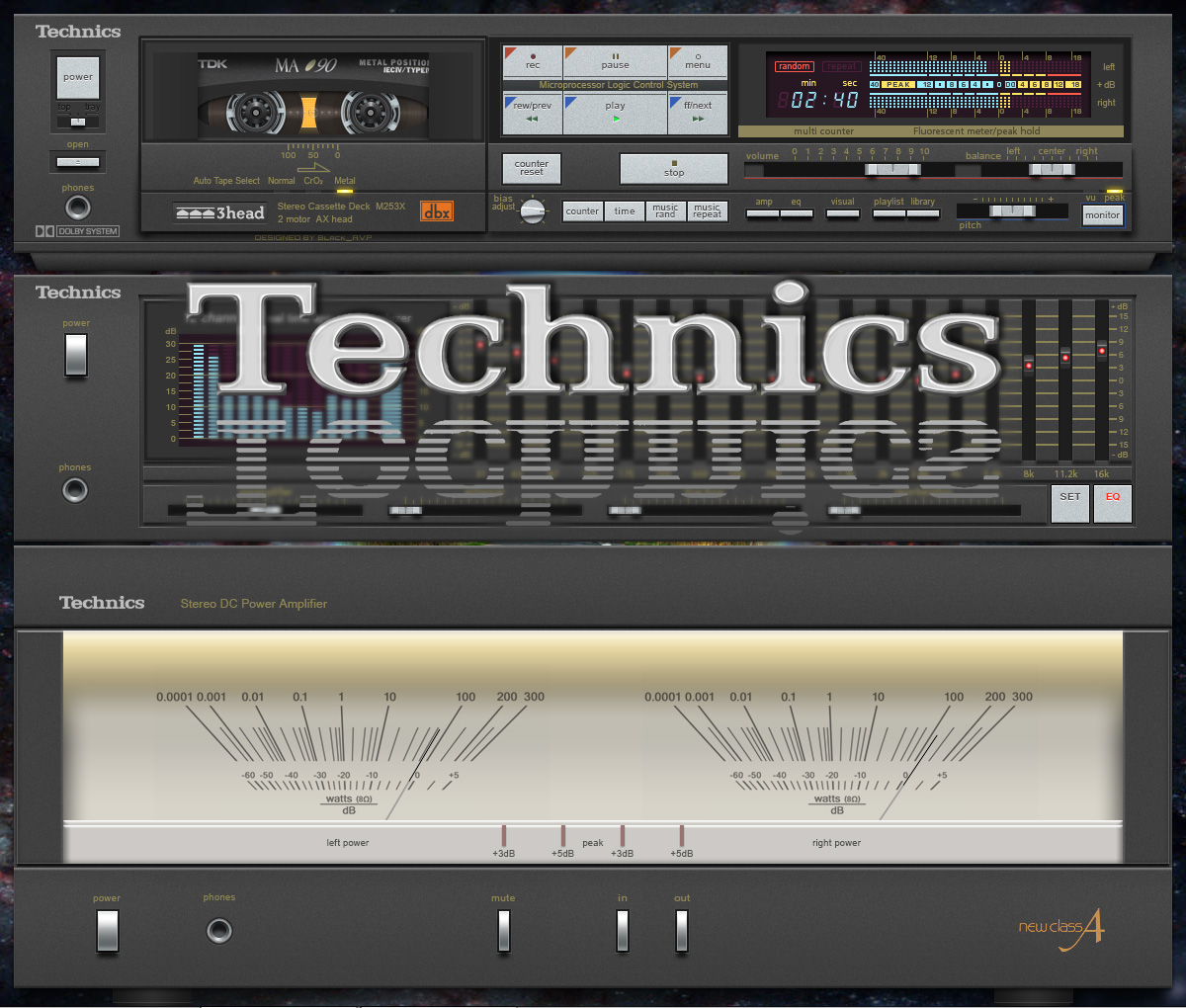Click the Dolby System logo
1186x1008 pixels.
tap(77, 231)
